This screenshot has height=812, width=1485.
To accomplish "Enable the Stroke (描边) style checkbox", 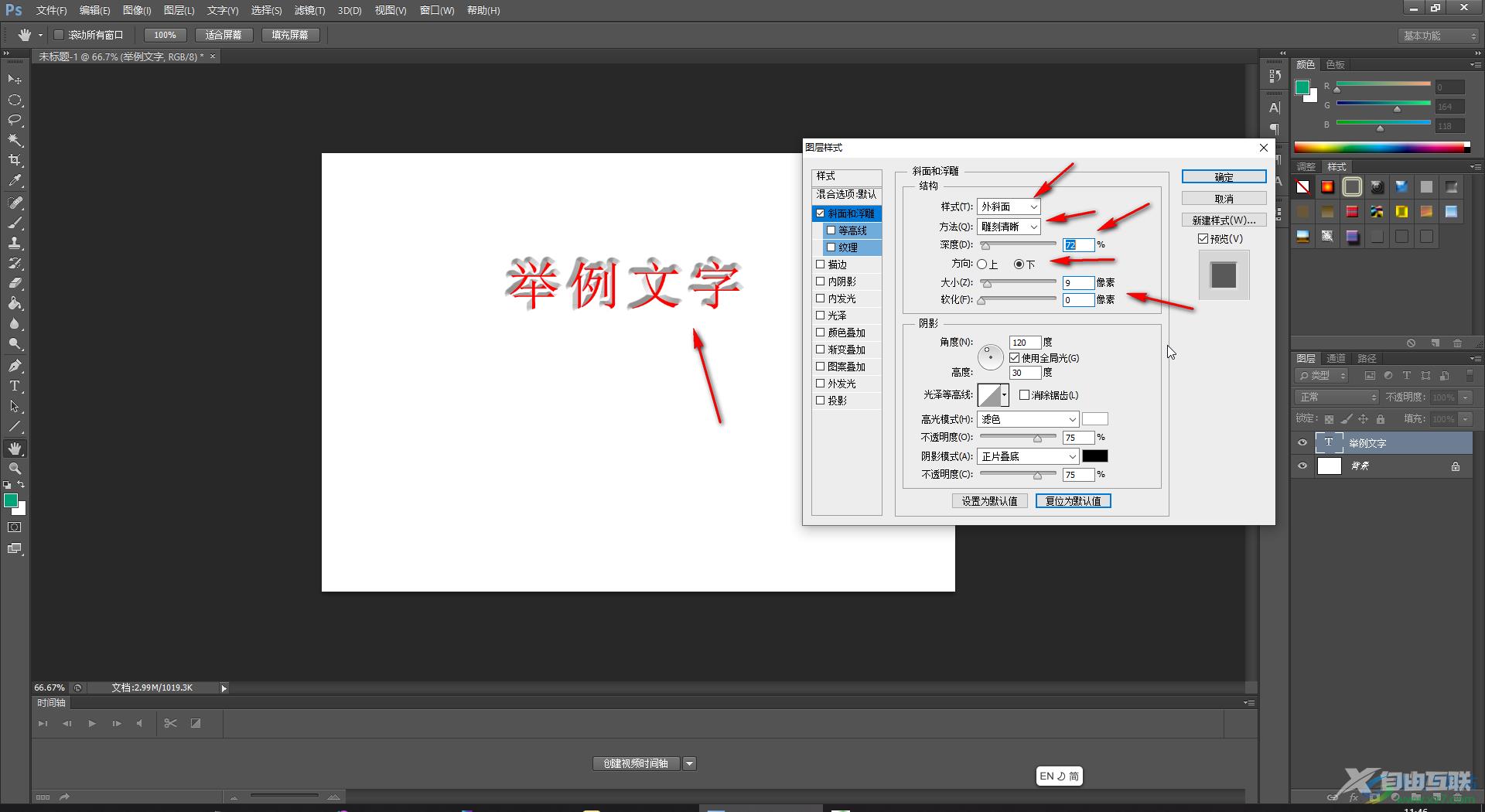I will click(821, 264).
